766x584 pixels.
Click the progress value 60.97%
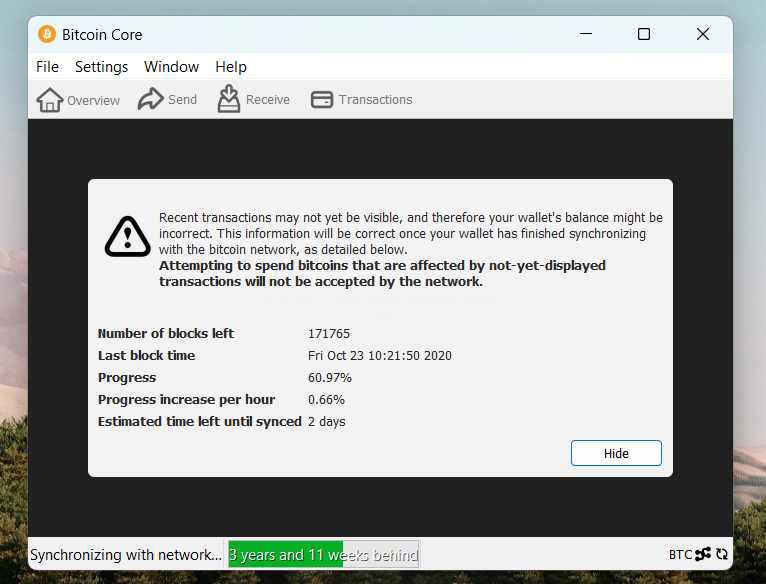click(330, 377)
